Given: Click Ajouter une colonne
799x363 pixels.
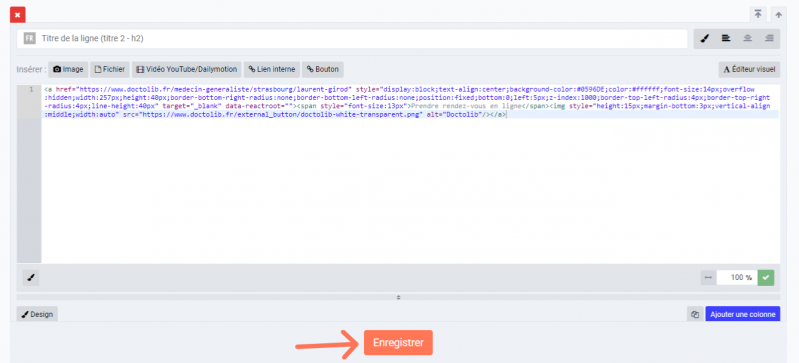Looking at the screenshot, I should [x=742, y=314].
